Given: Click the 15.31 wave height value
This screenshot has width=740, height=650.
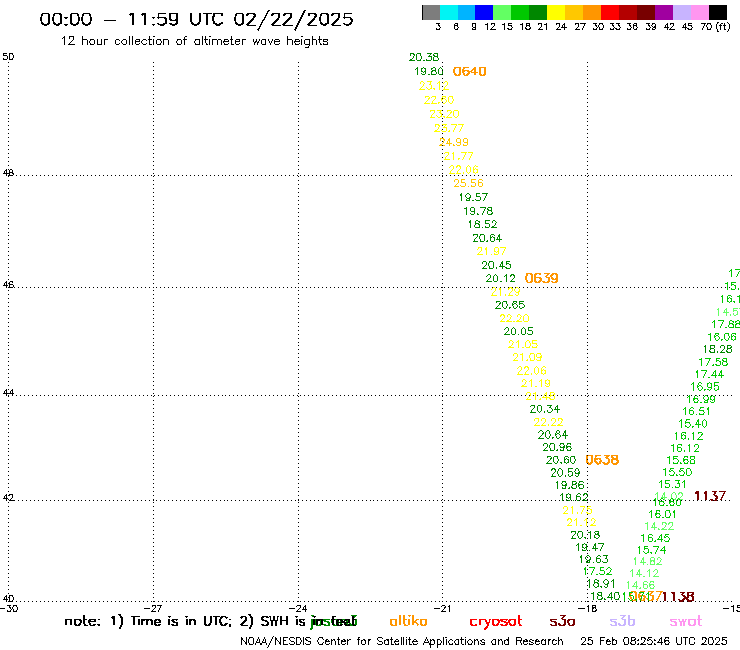Looking at the screenshot, I should point(673,484).
